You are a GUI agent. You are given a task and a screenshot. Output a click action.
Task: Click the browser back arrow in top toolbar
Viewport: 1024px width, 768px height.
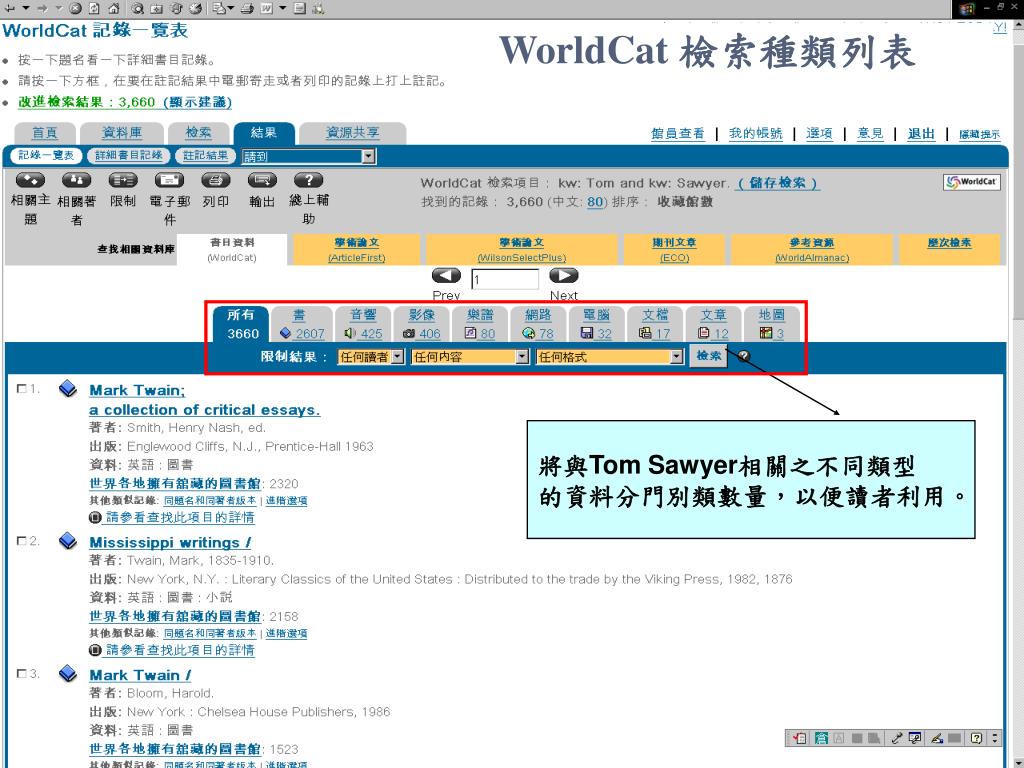[10, 8]
